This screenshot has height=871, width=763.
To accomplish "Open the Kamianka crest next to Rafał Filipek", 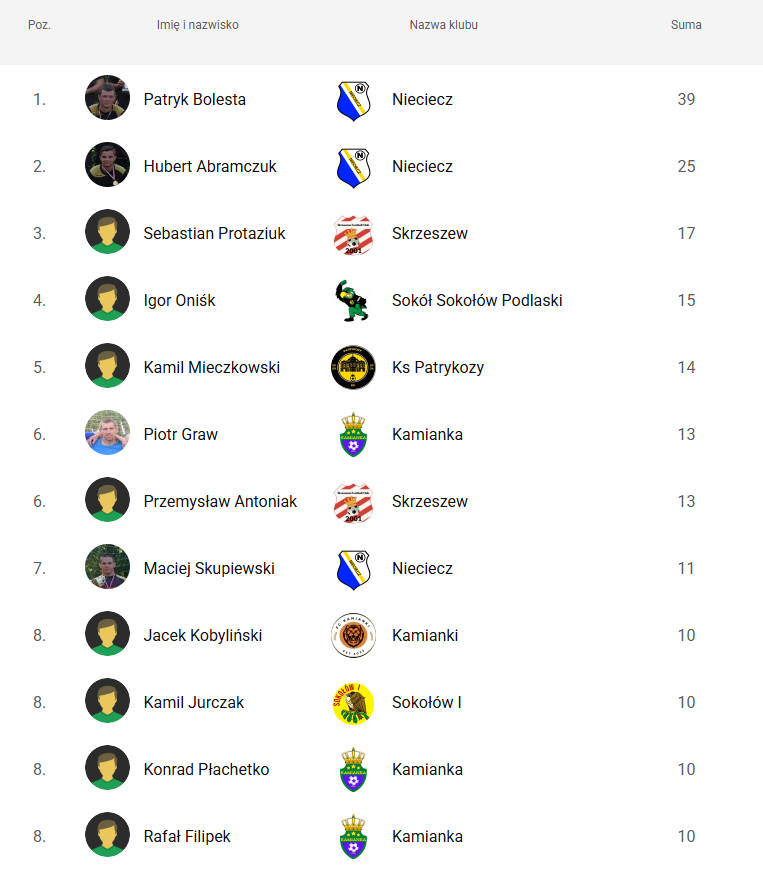I will coord(353,837).
